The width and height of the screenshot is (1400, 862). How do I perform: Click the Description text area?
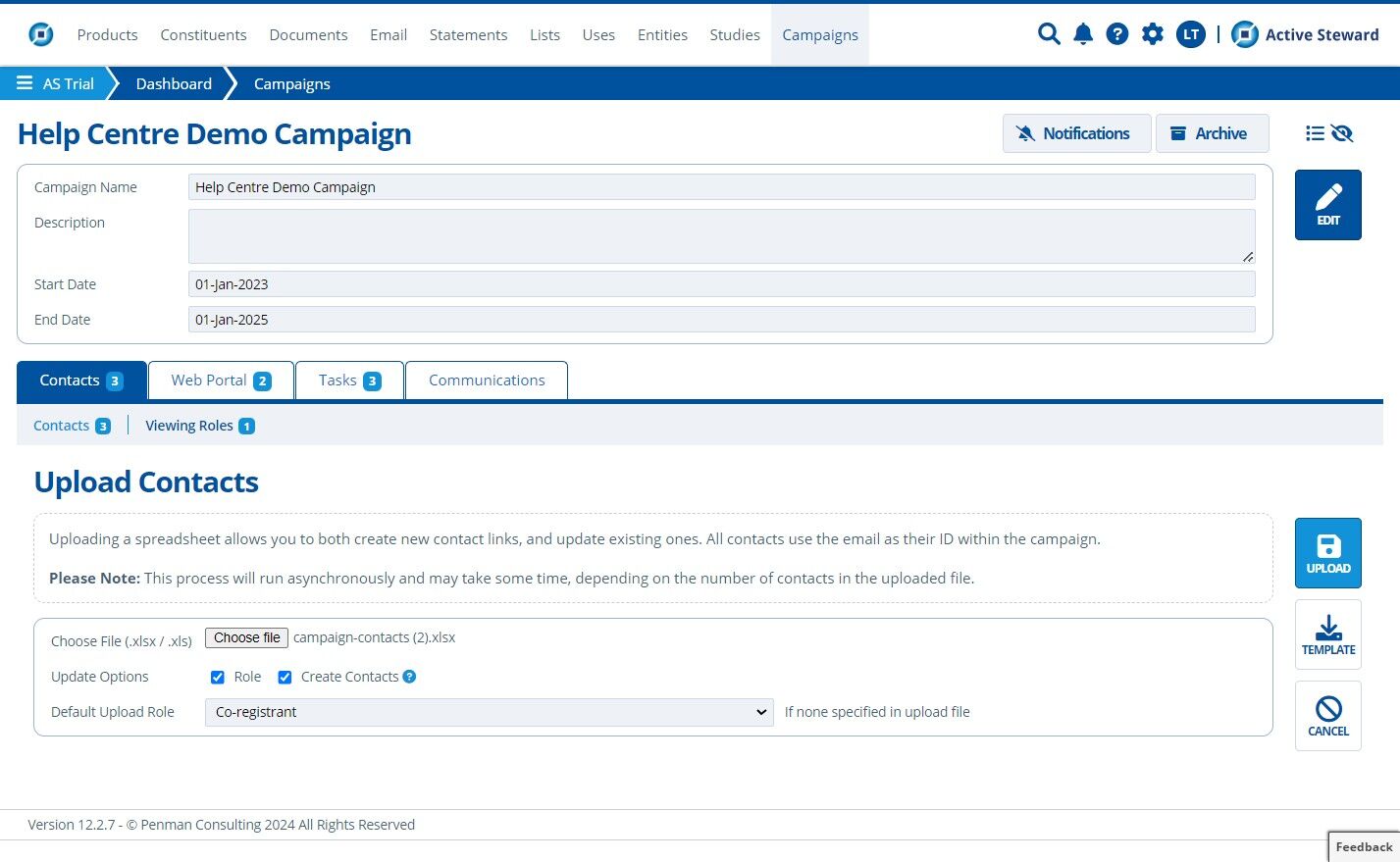point(721,236)
